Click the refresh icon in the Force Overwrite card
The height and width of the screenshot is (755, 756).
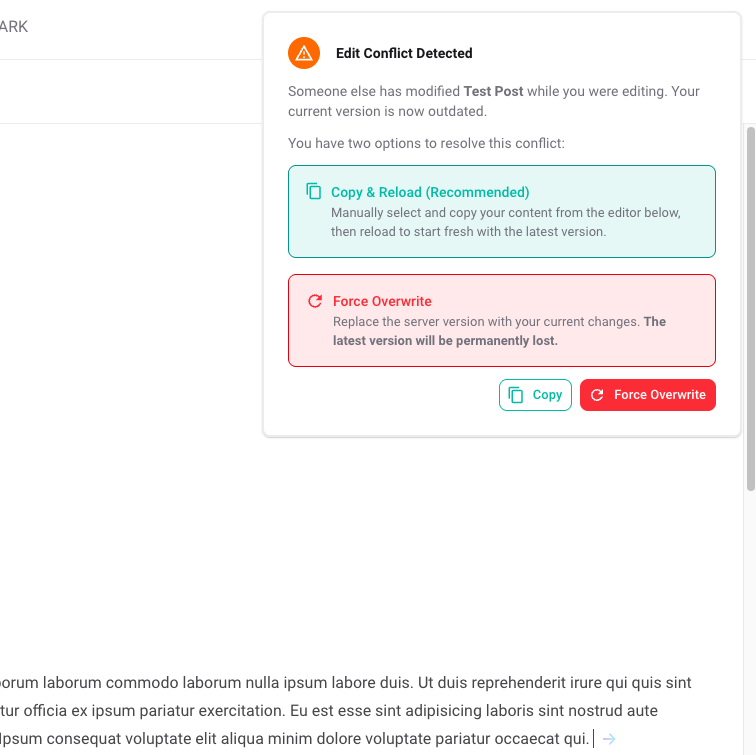[315, 301]
